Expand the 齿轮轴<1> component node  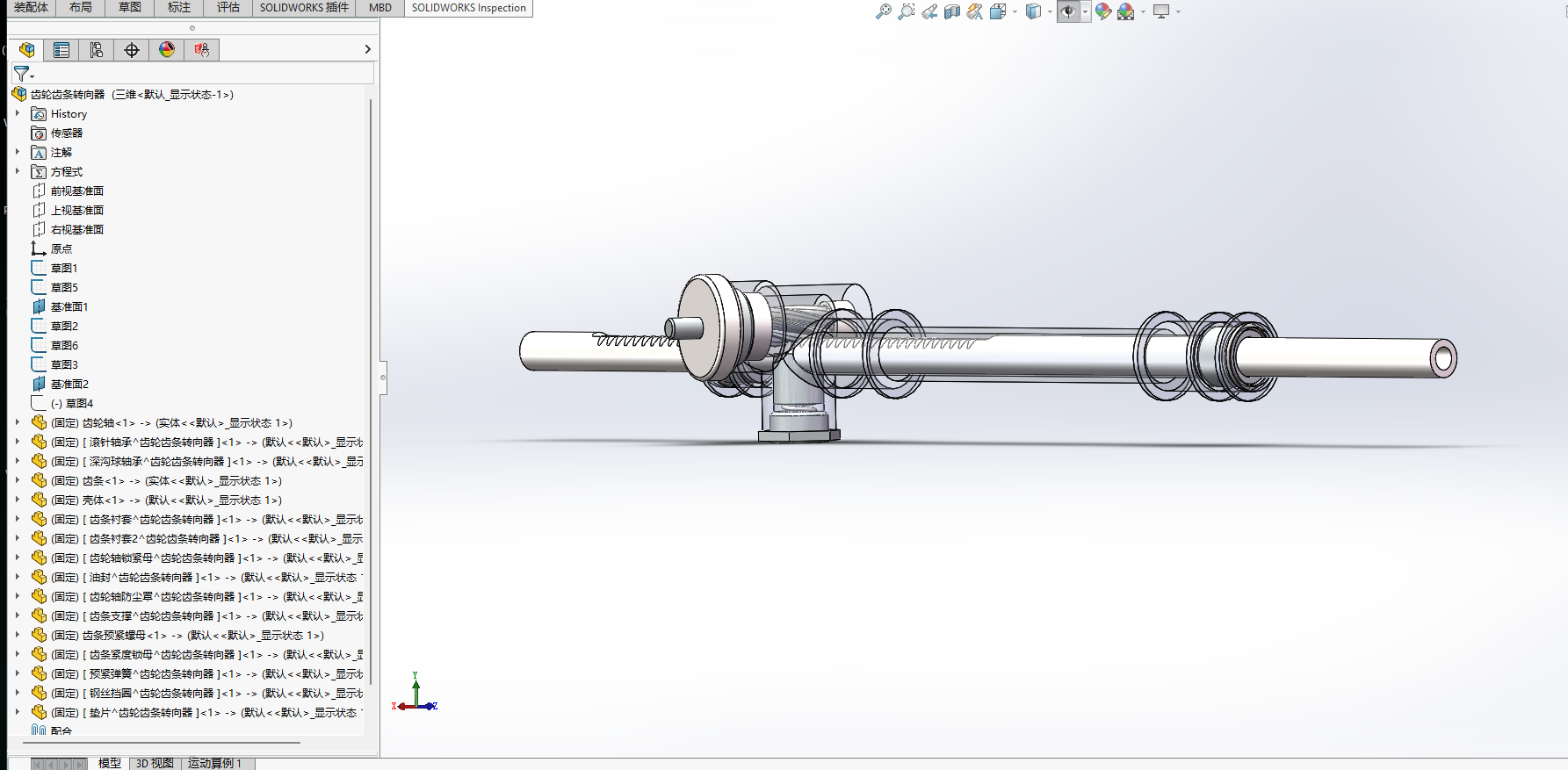(17, 422)
